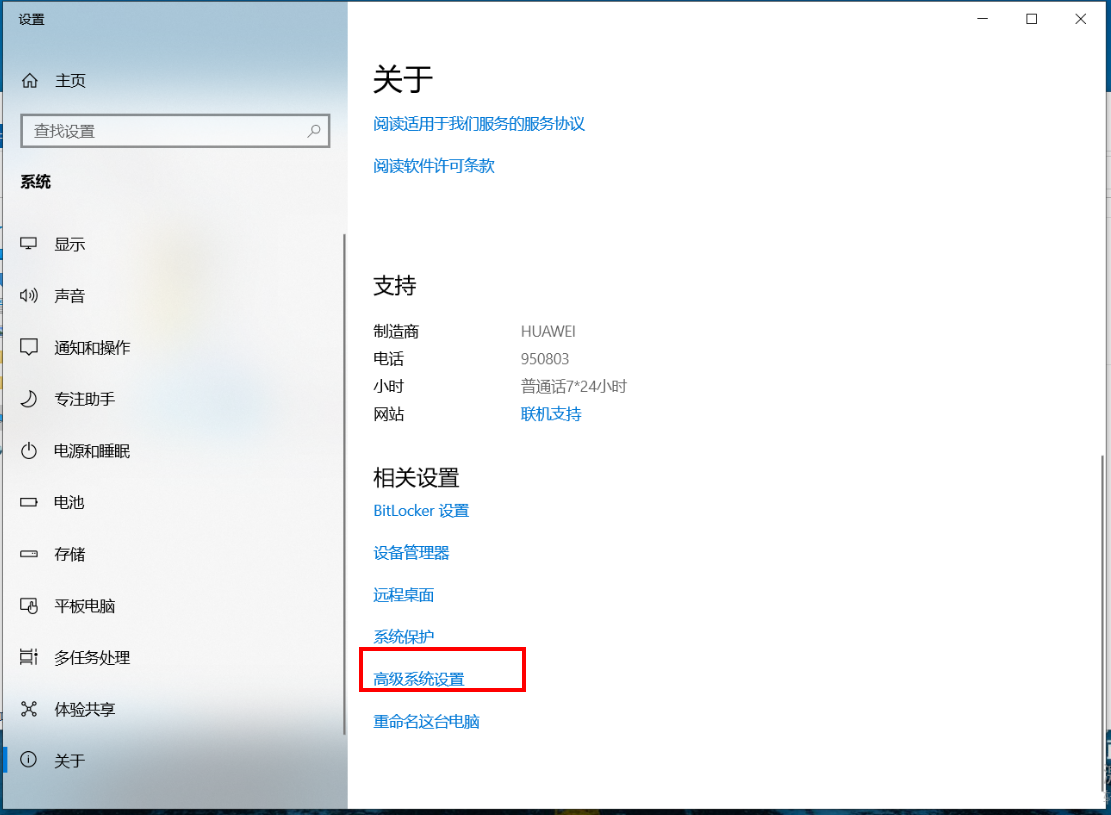Screen dimensions: 1111x815
Task: Open 系统保护 link
Action: point(404,636)
